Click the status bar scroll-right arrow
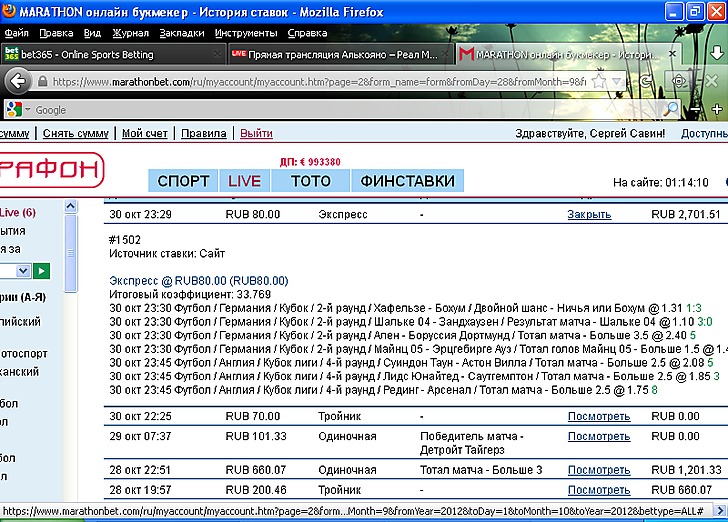The height and width of the screenshot is (522, 728). pyautogui.click(x=721, y=511)
